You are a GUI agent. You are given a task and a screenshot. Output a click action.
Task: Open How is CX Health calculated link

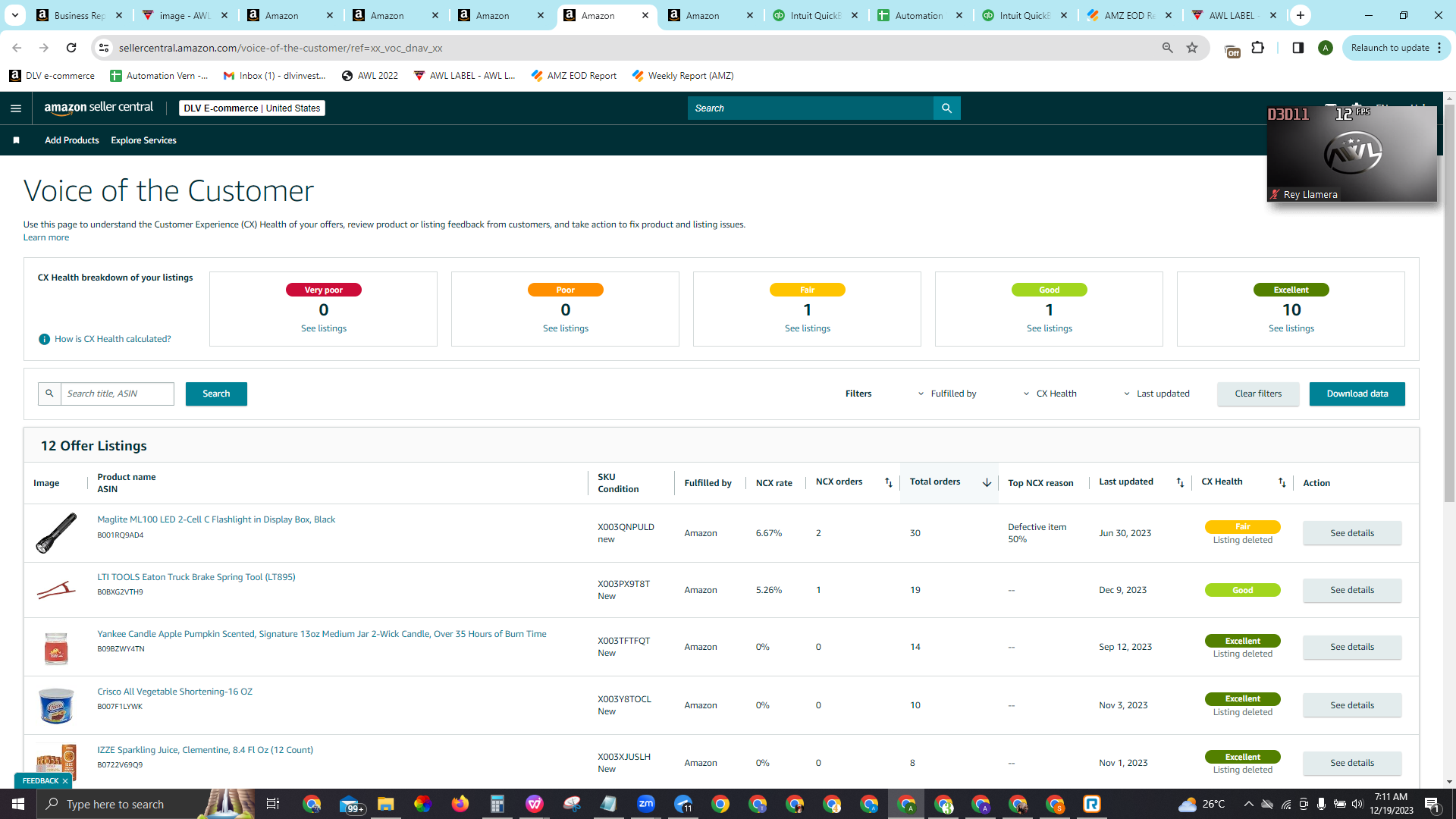point(113,339)
